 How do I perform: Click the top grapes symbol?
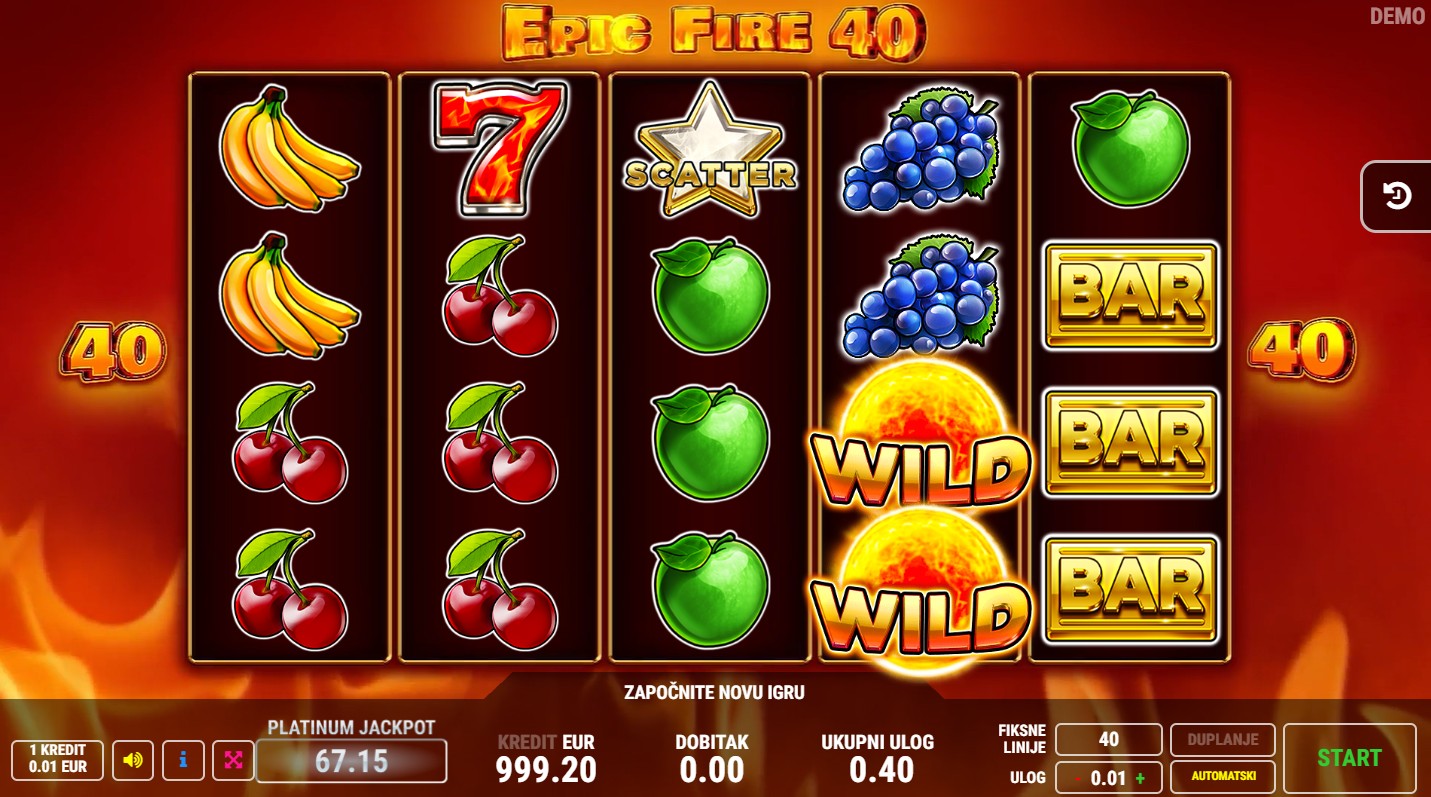coord(920,149)
